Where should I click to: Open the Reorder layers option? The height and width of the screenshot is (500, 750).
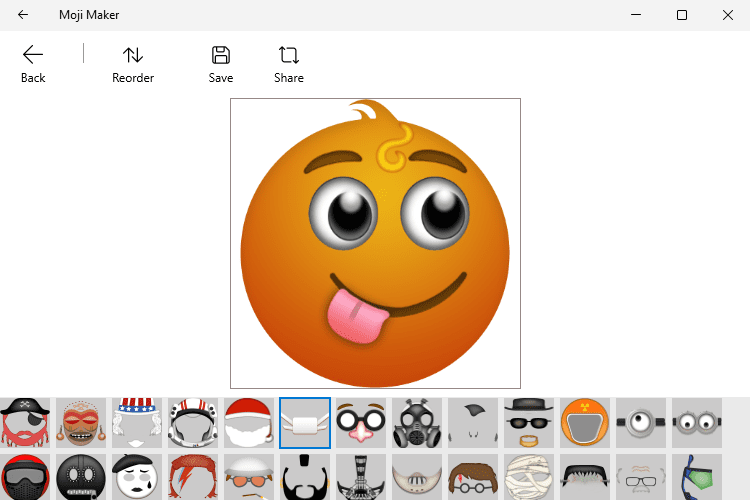(x=133, y=64)
